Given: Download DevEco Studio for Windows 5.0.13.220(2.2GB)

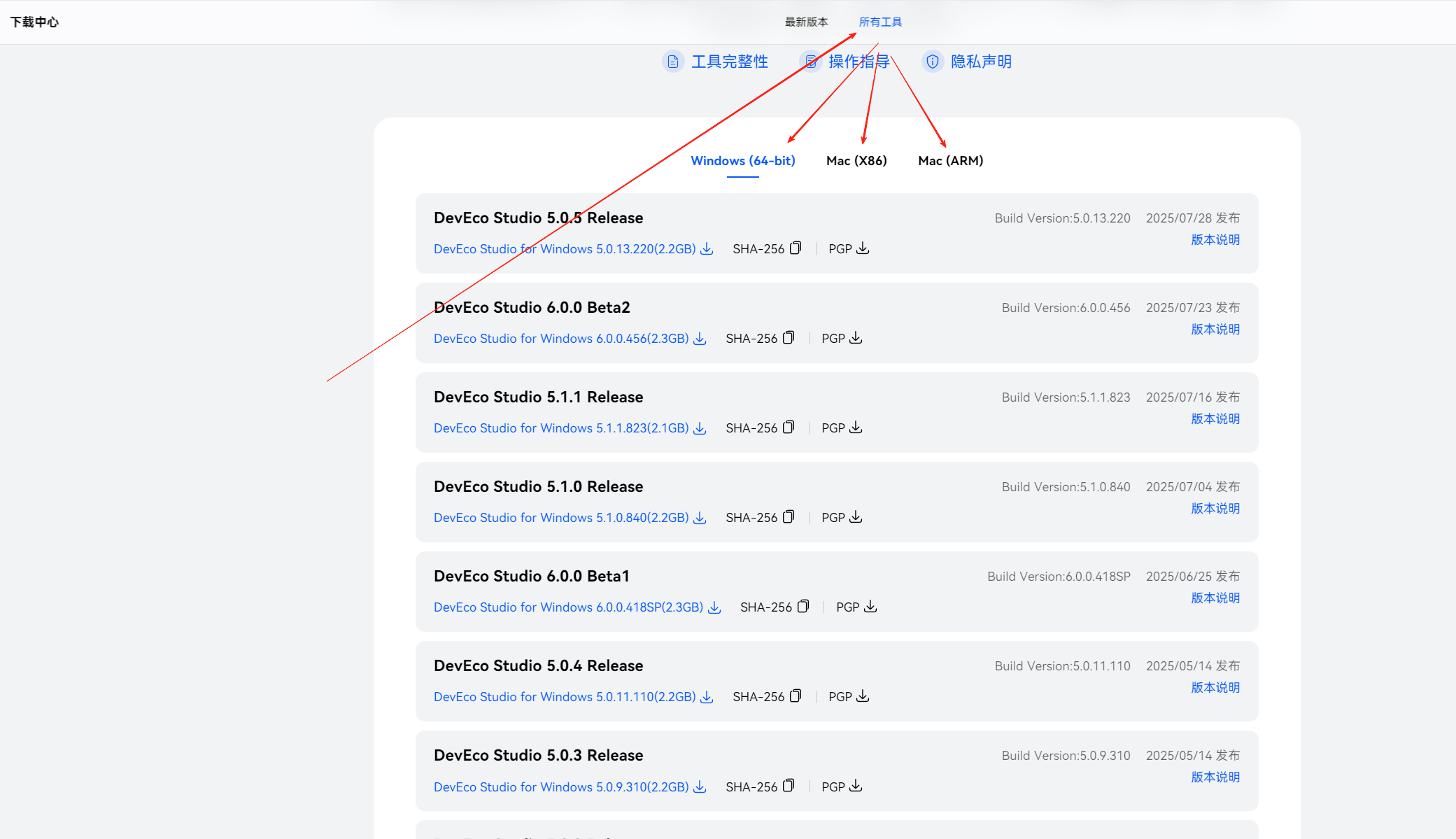Looking at the screenshot, I should [565, 248].
